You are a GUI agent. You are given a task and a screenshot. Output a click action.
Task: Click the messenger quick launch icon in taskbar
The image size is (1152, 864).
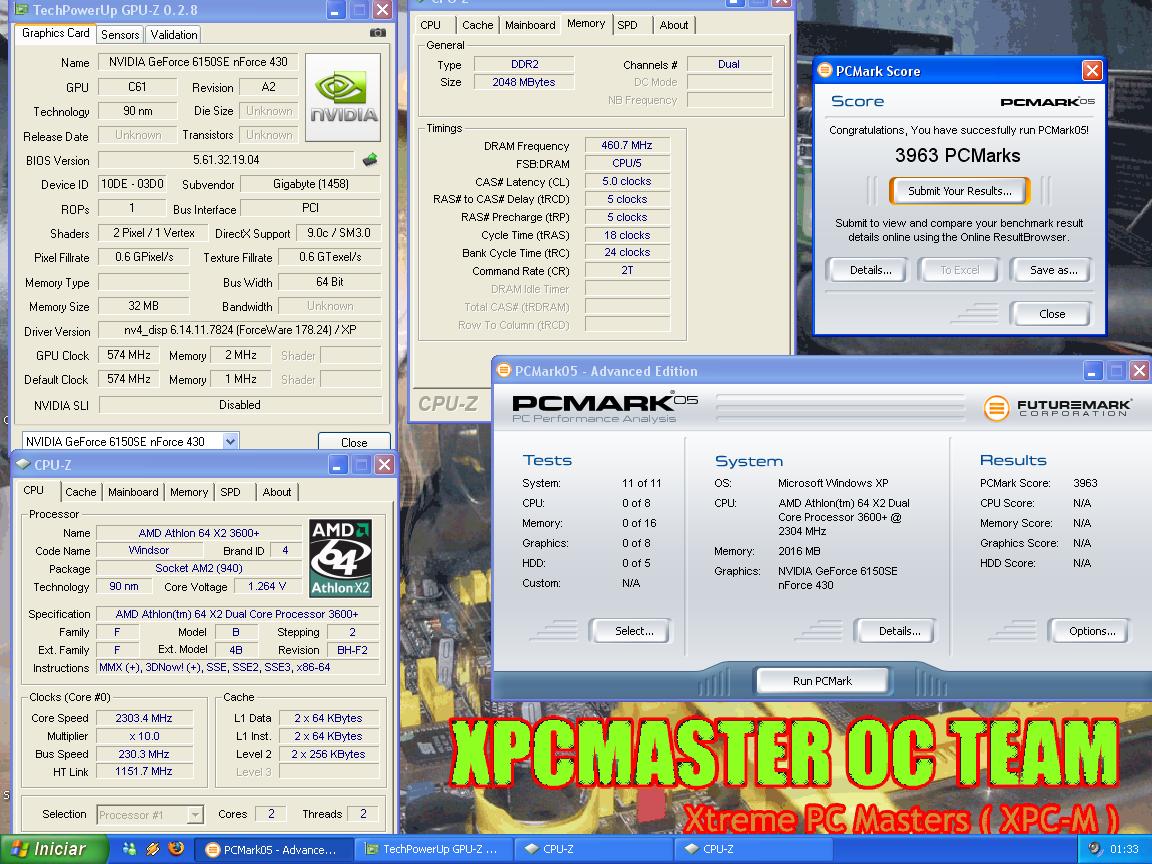(x=129, y=849)
